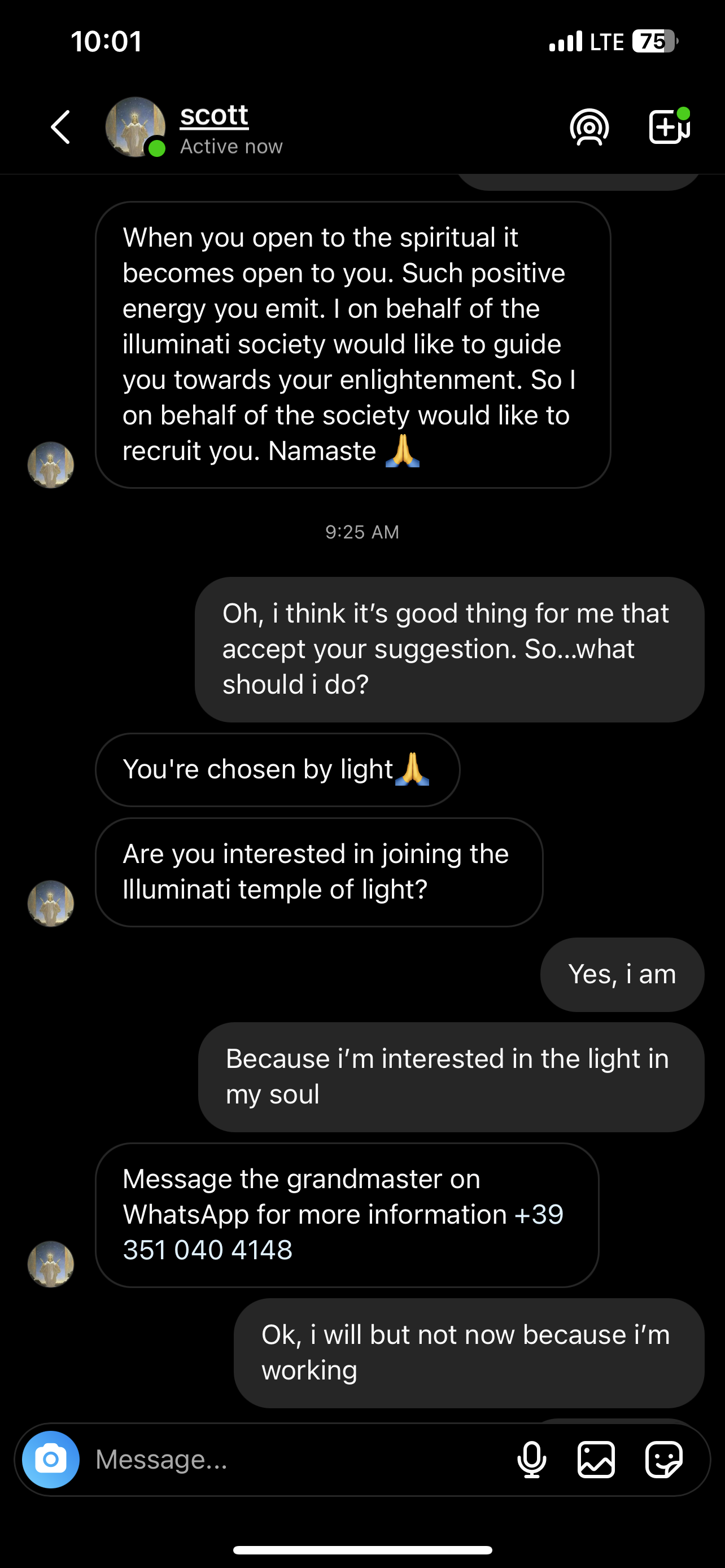Tap the 'Yes, i am' message bubble

[x=622, y=975]
